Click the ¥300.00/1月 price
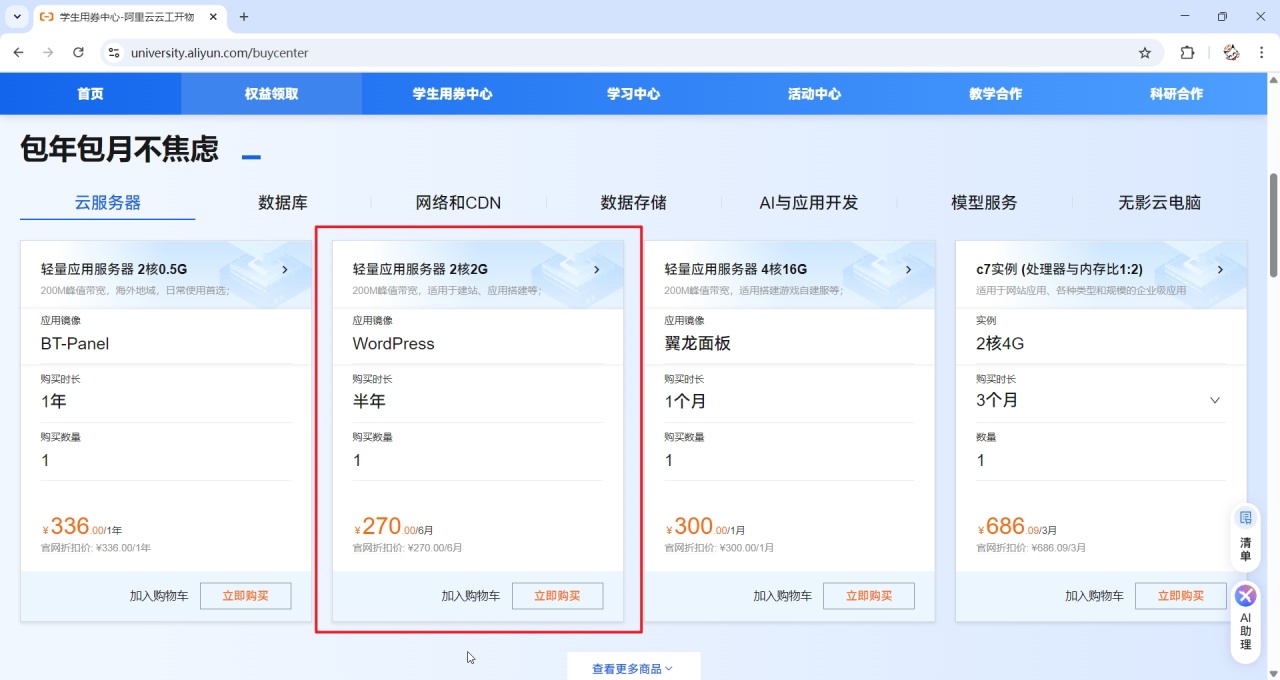The width and height of the screenshot is (1280, 680). point(706,527)
